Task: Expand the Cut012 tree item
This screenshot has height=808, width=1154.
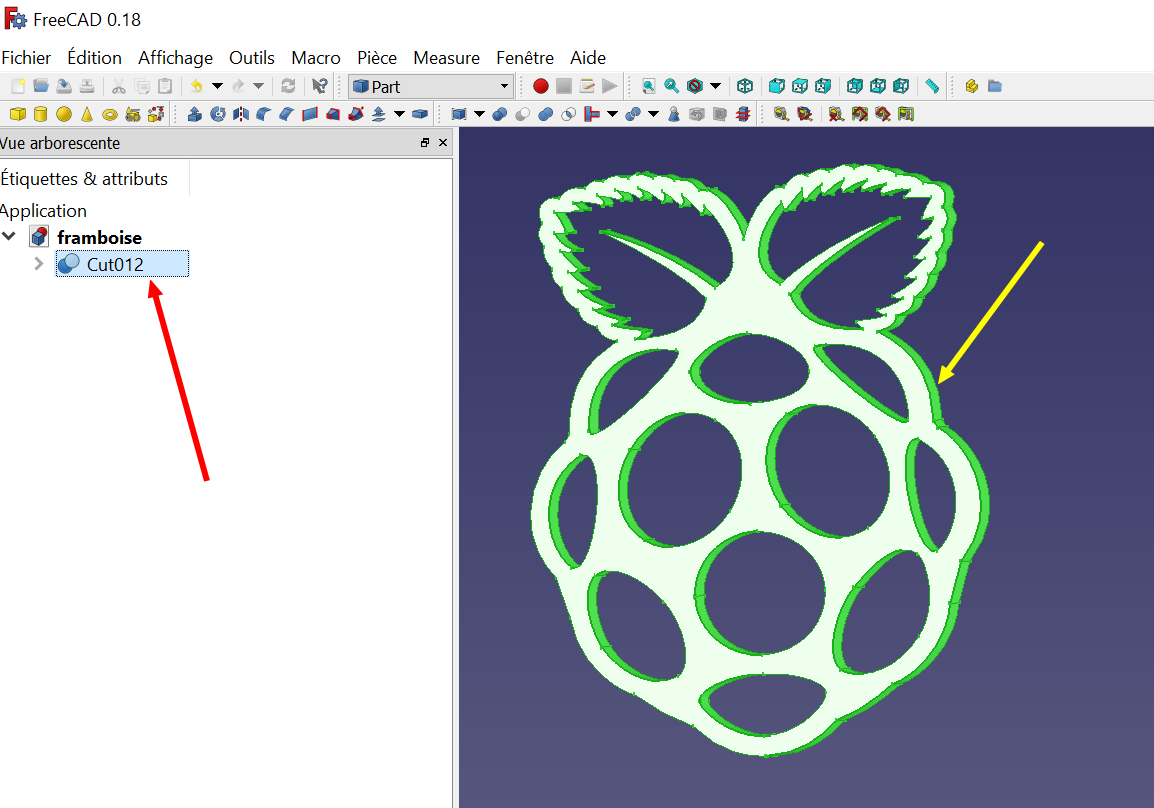Action: click(39, 263)
